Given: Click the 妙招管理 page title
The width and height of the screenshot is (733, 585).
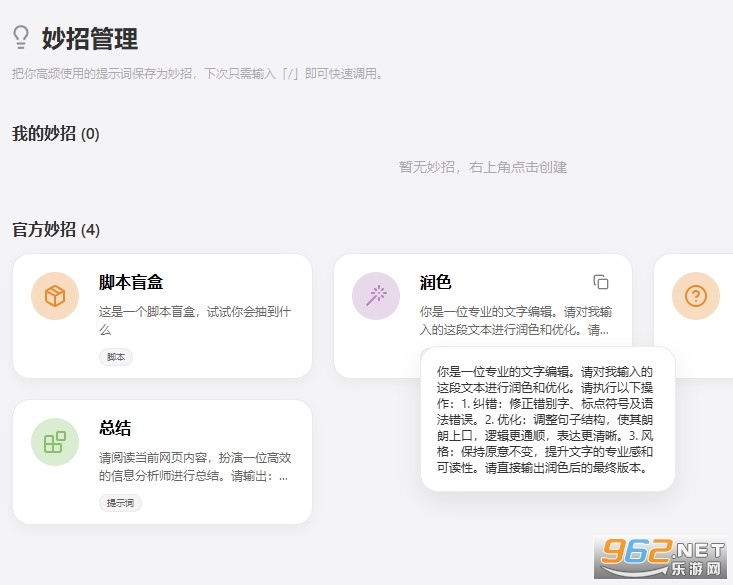Looking at the screenshot, I should point(90,38).
